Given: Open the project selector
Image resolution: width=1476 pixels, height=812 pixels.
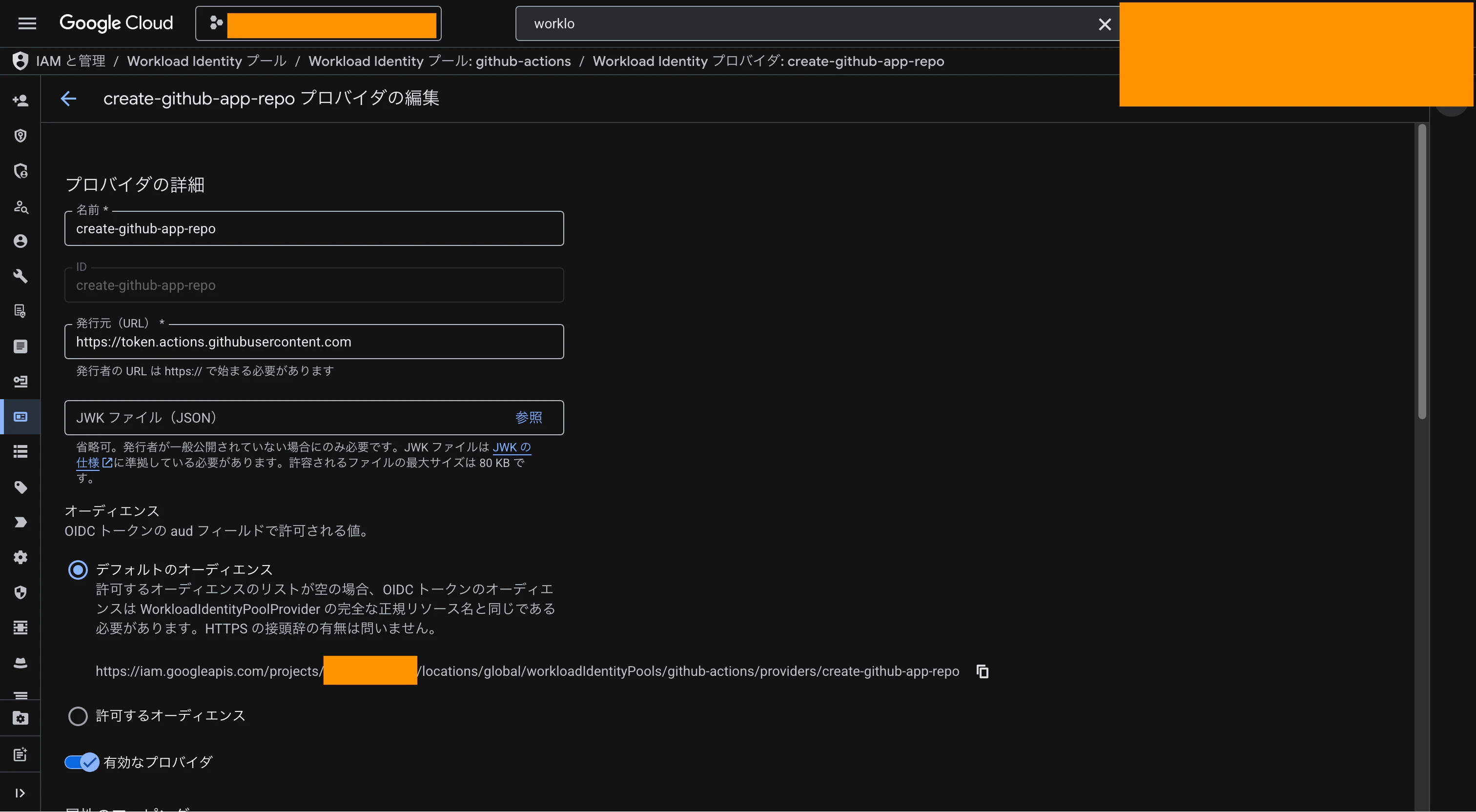Looking at the screenshot, I should tap(318, 23).
